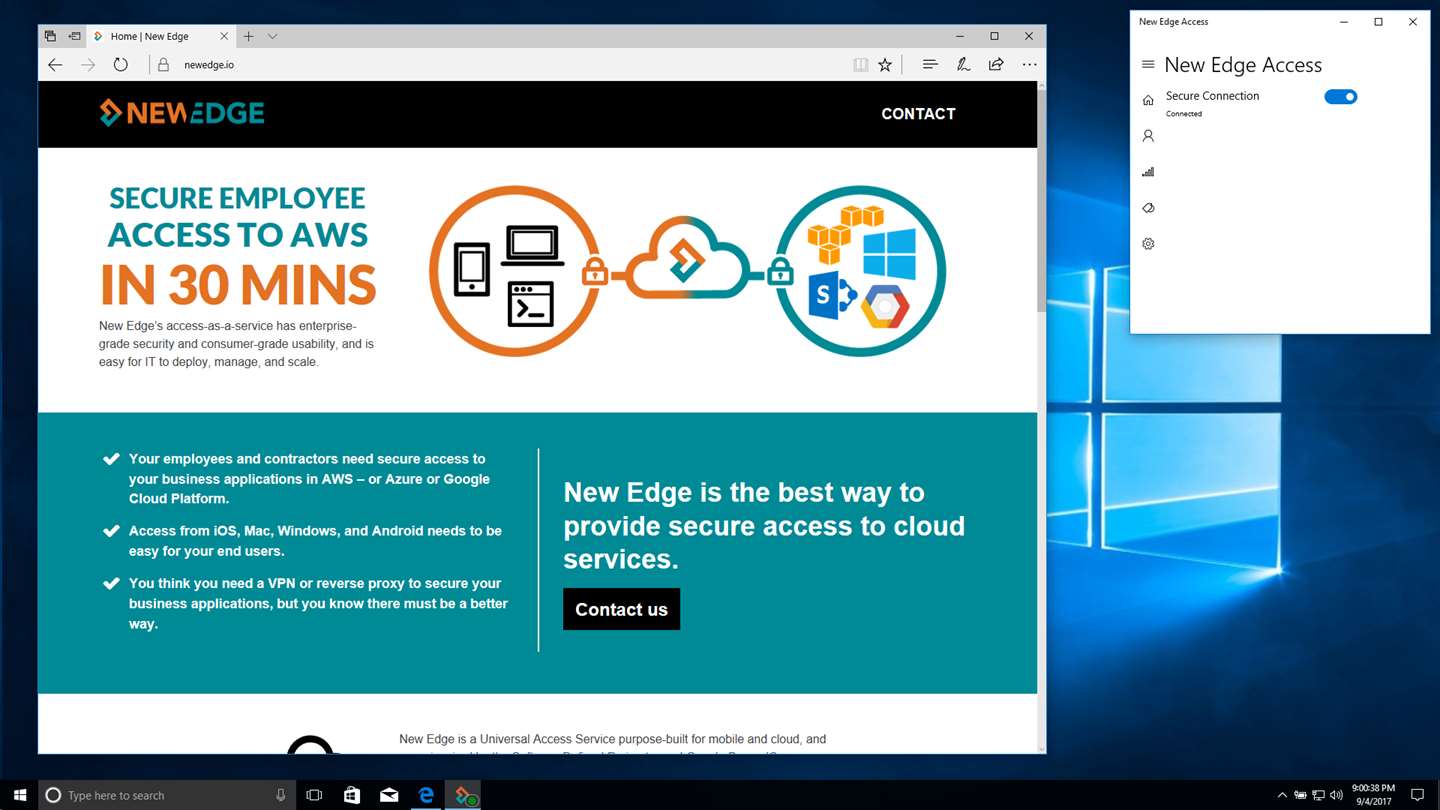Maximize the Edge browser window
This screenshot has height=810, width=1440.
coord(994,36)
